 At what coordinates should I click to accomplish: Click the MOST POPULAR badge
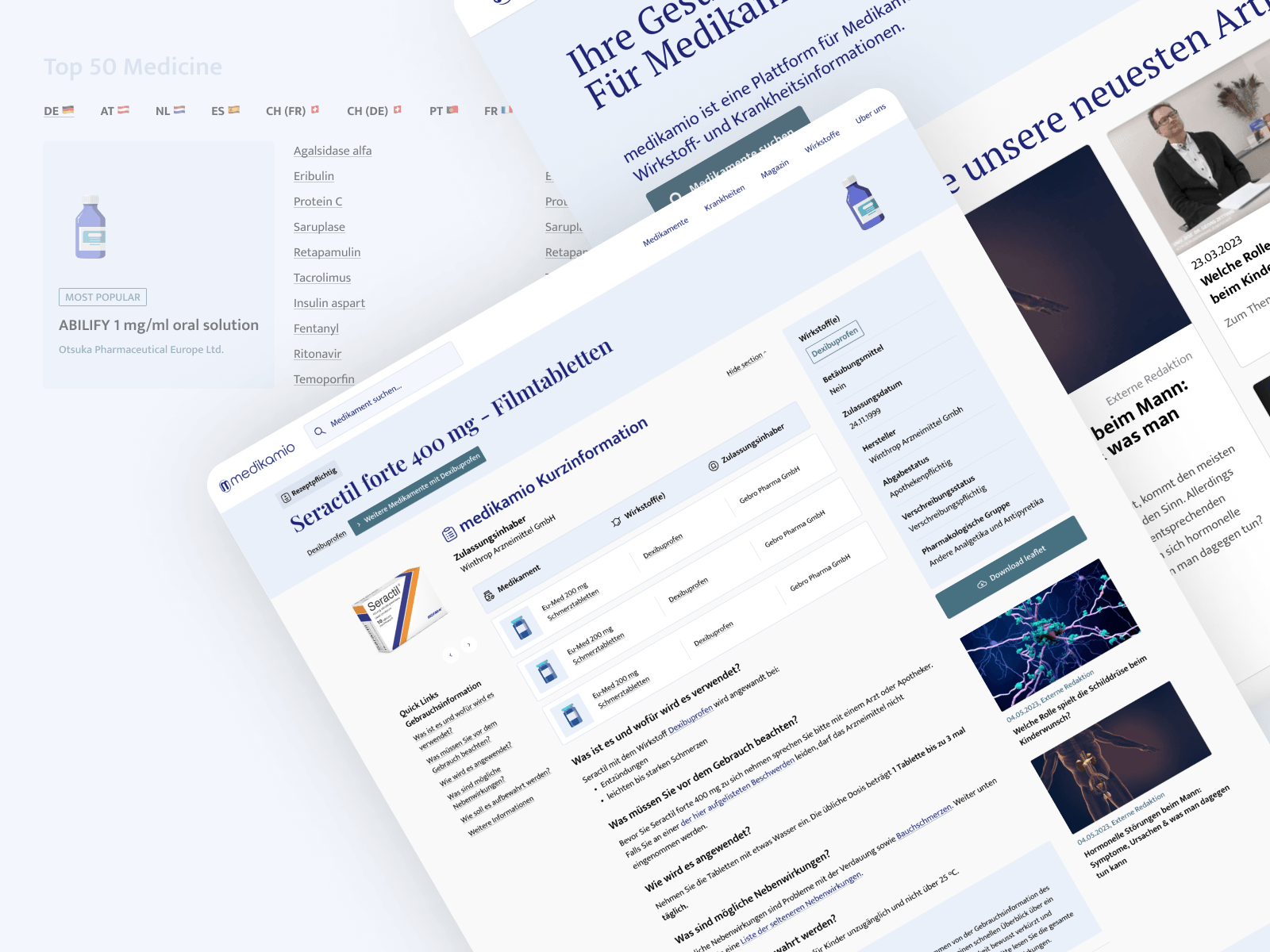pyautogui.click(x=102, y=297)
